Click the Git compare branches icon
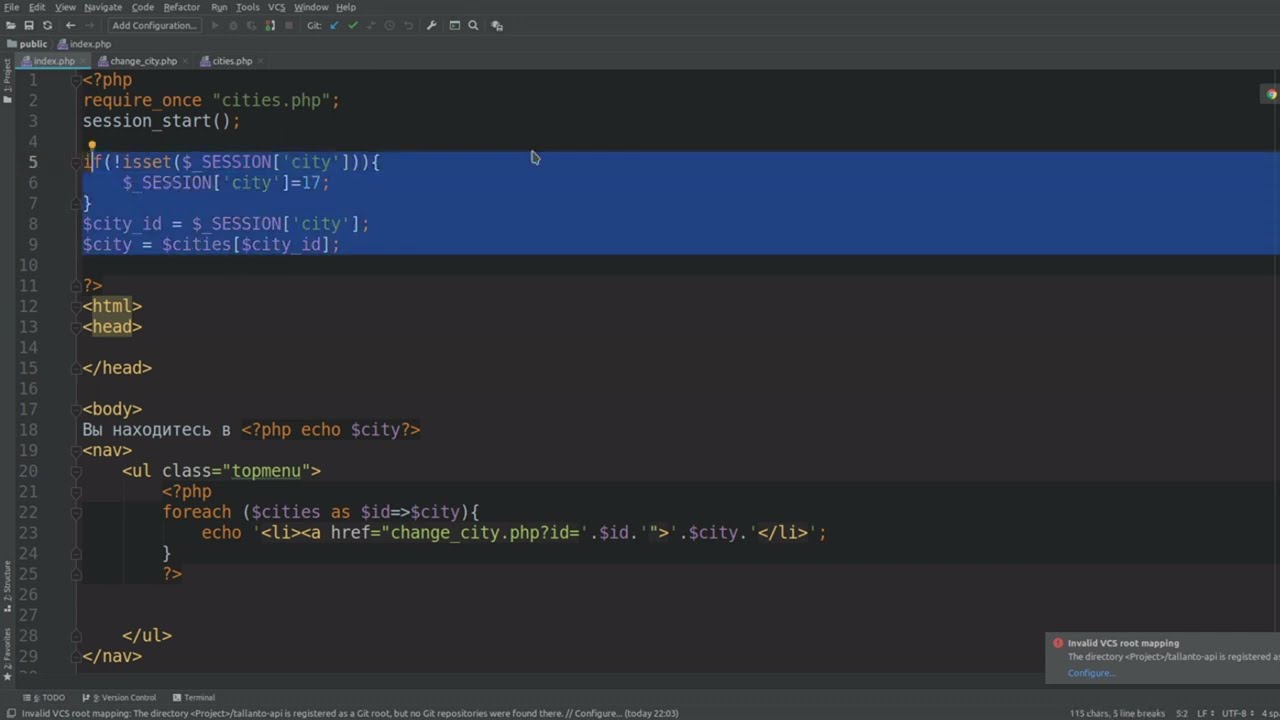The width and height of the screenshot is (1280, 720). 371,25
